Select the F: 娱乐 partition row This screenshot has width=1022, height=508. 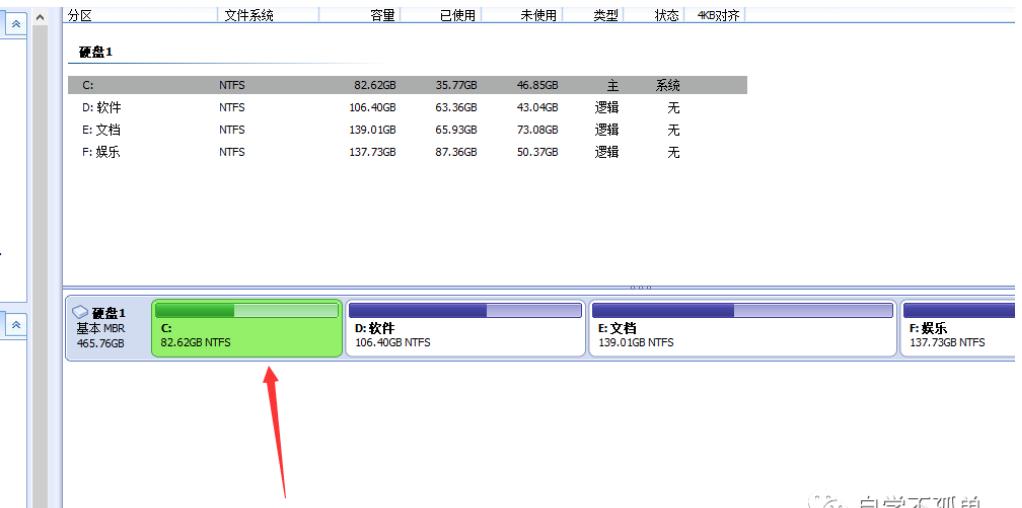point(407,152)
